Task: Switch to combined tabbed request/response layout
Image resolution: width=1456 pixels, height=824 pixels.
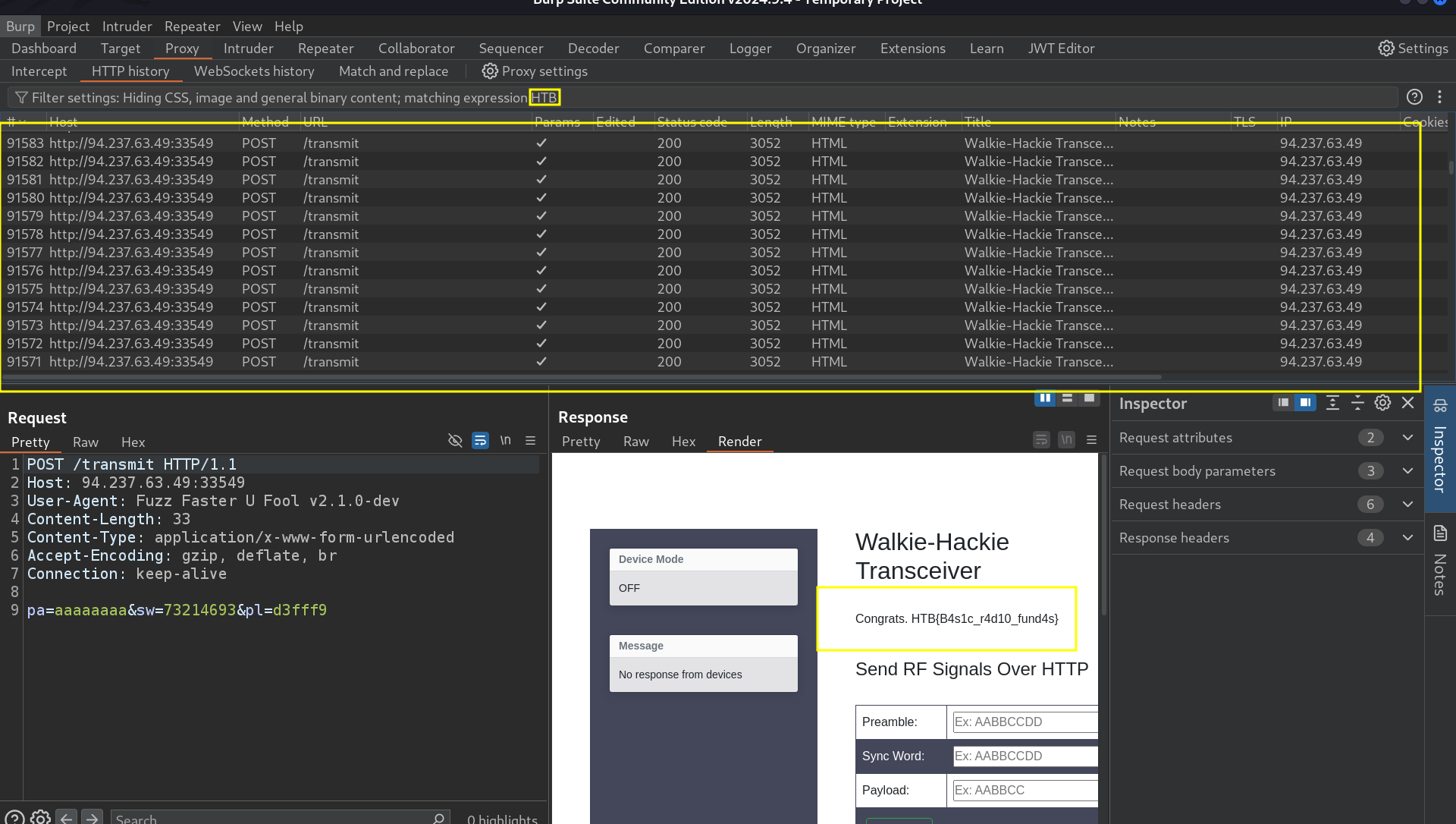Action: (x=1089, y=398)
